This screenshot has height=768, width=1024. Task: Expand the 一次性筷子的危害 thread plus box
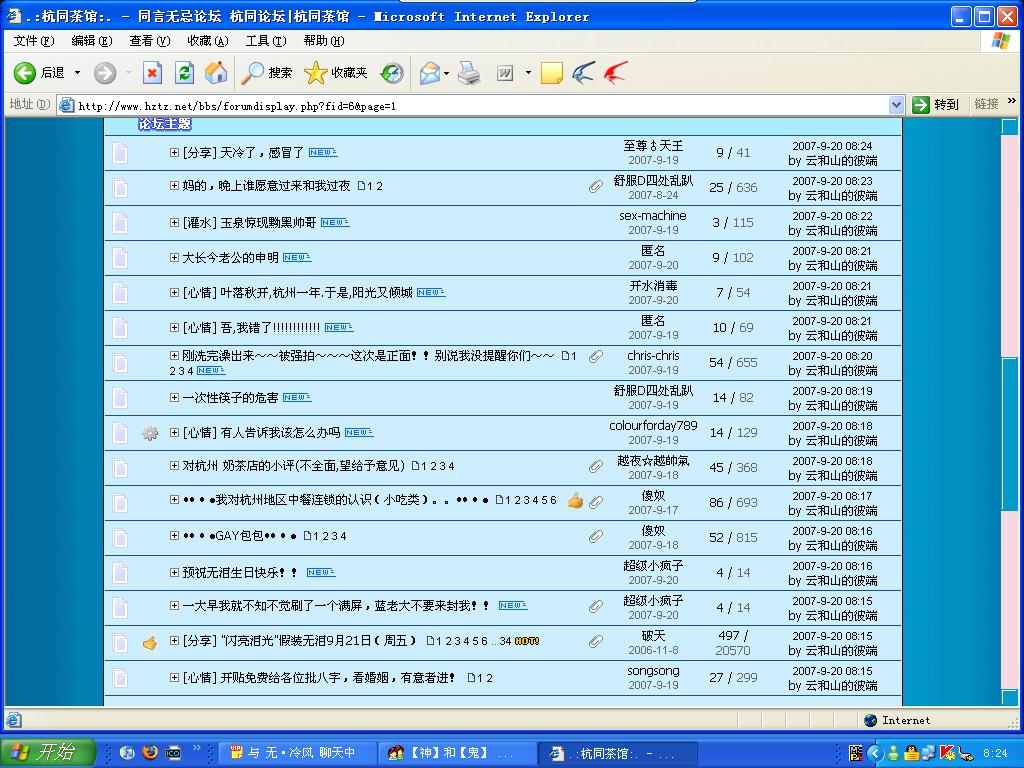tap(174, 397)
